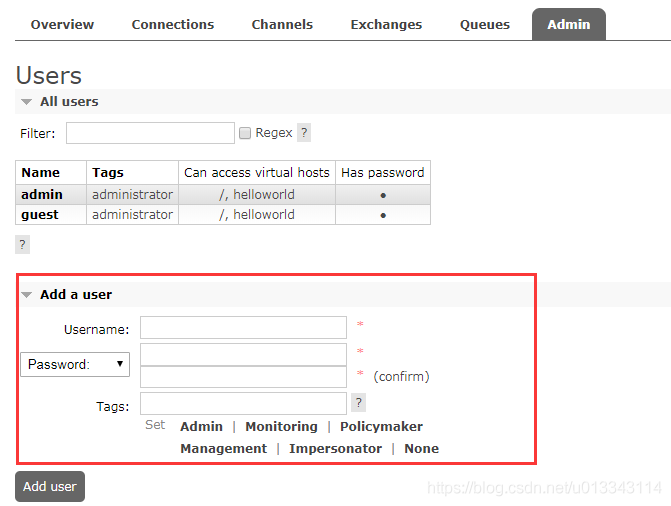Click help icon next to Regex
Image resolution: width=671 pixels, height=506 pixels.
pyautogui.click(x=304, y=133)
